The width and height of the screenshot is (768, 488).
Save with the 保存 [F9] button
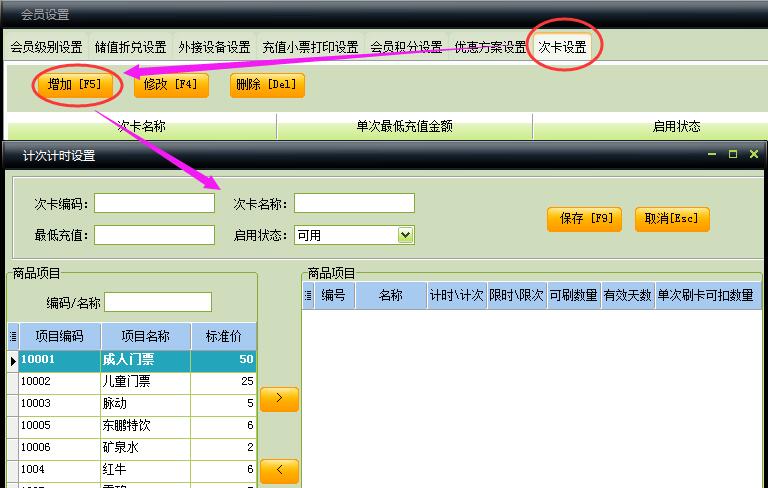(x=584, y=219)
